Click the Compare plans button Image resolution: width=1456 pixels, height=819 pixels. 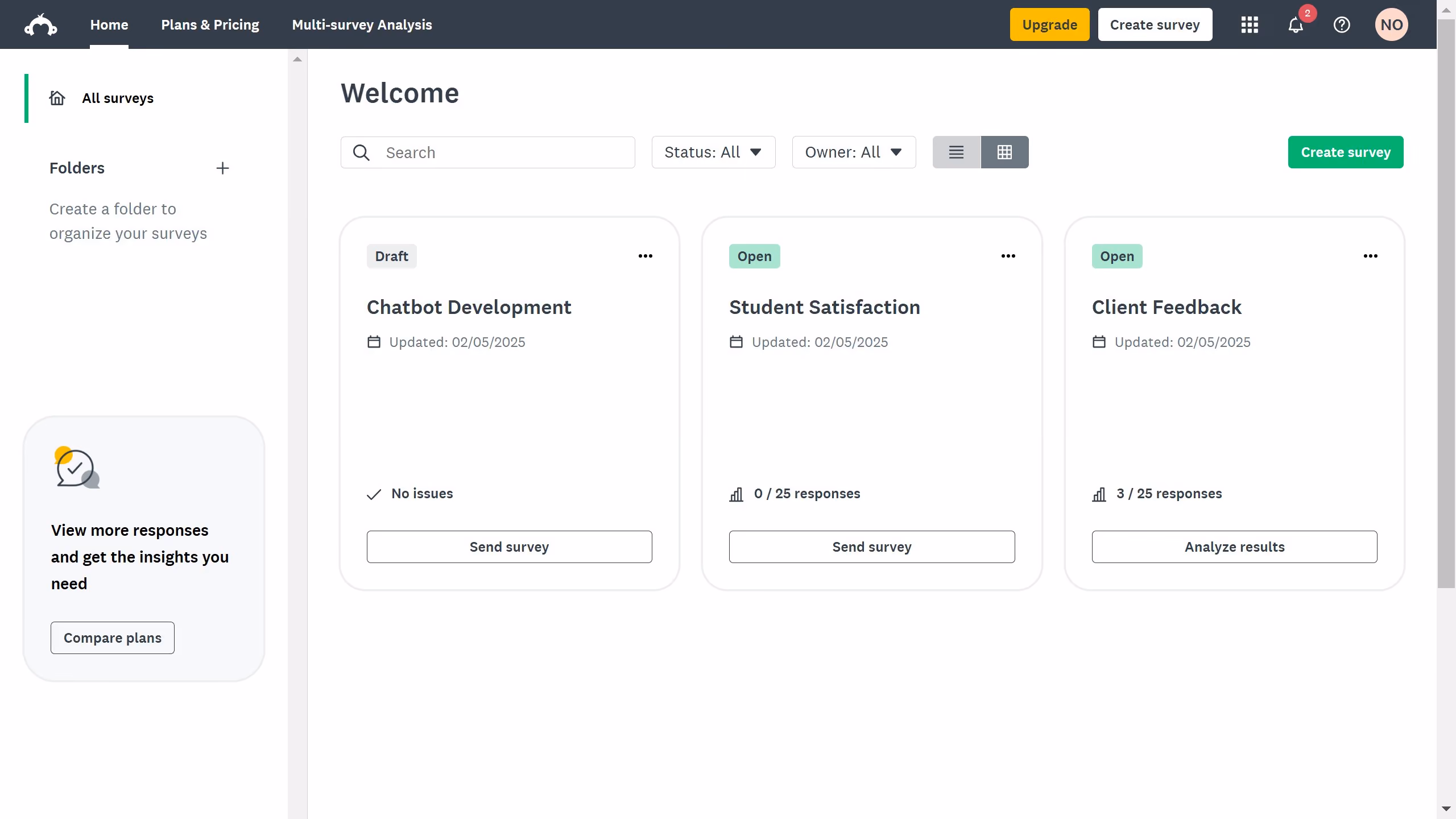113,638
